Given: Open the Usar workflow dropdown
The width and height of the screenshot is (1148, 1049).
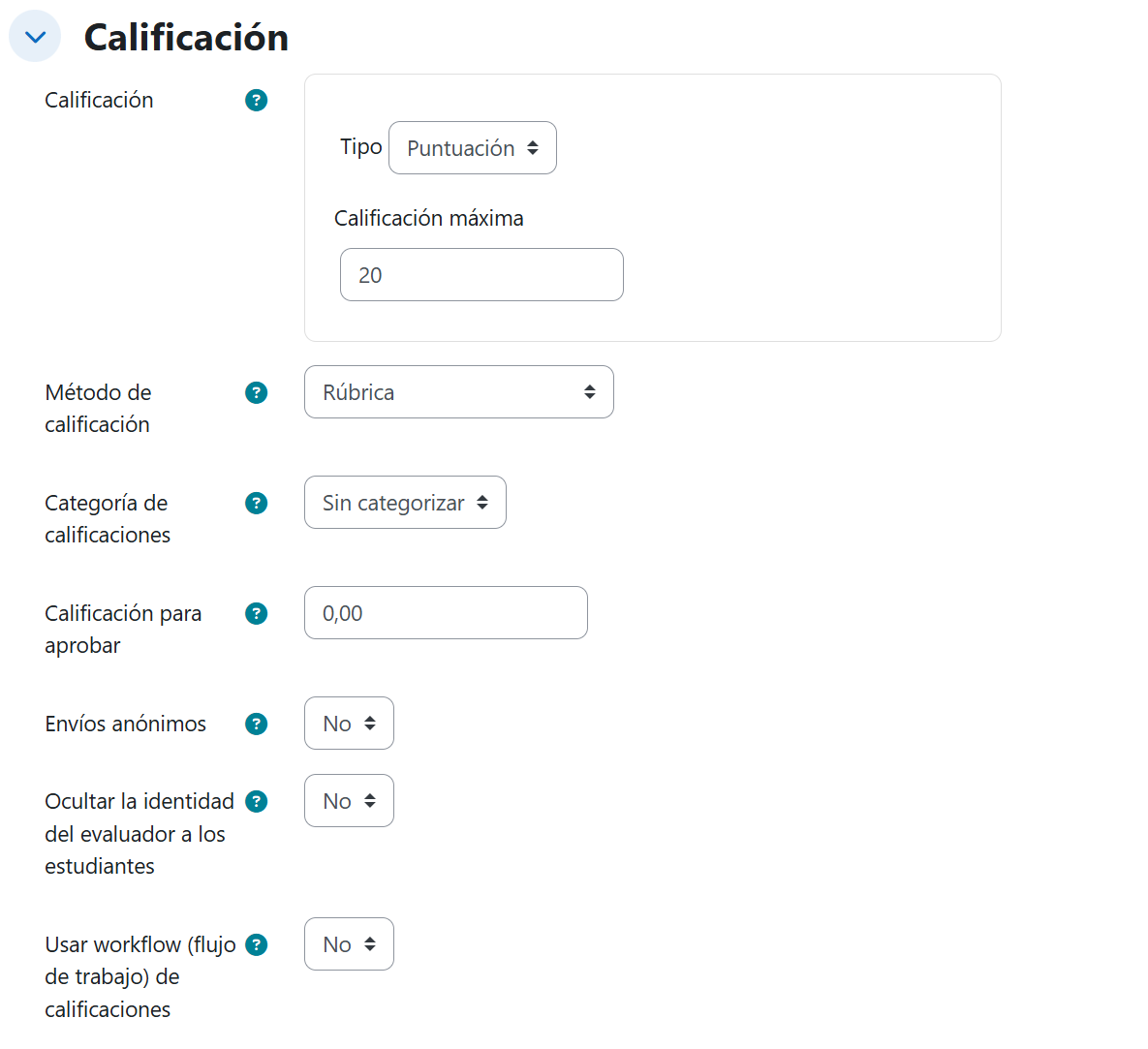Looking at the screenshot, I should pyautogui.click(x=349, y=943).
